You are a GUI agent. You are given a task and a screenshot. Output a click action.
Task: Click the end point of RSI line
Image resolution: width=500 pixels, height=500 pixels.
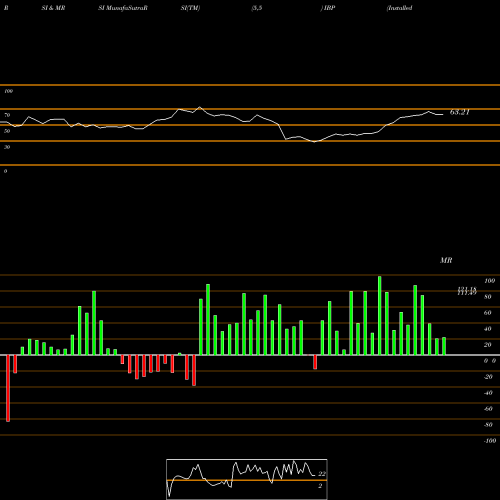[443, 115]
